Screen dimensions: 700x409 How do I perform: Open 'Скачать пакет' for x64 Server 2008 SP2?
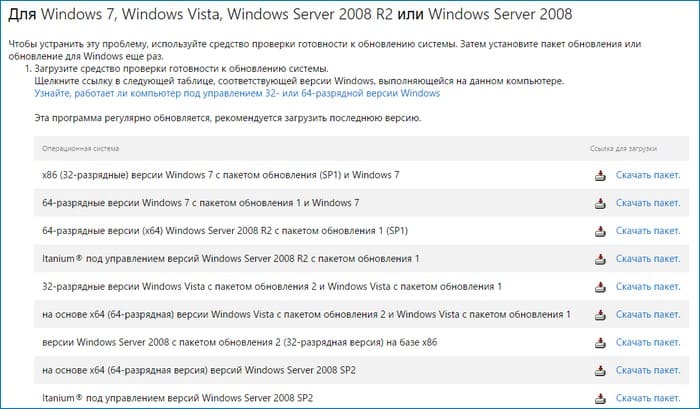point(648,370)
